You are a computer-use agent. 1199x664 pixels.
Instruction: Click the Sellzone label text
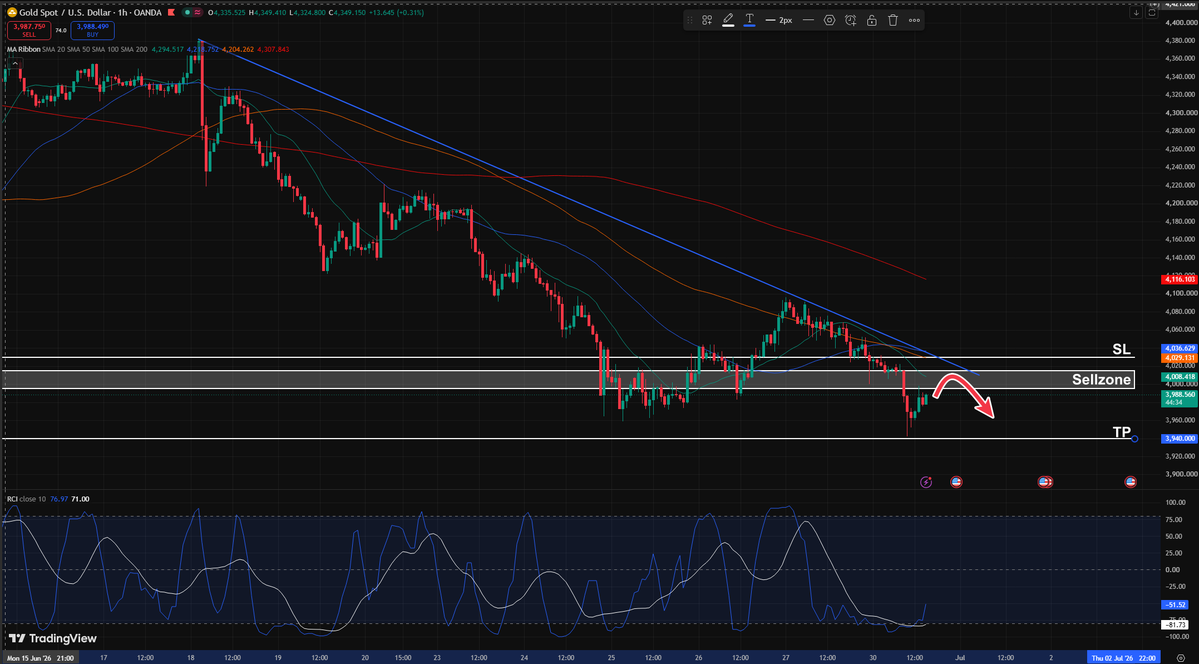click(1102, 379)
